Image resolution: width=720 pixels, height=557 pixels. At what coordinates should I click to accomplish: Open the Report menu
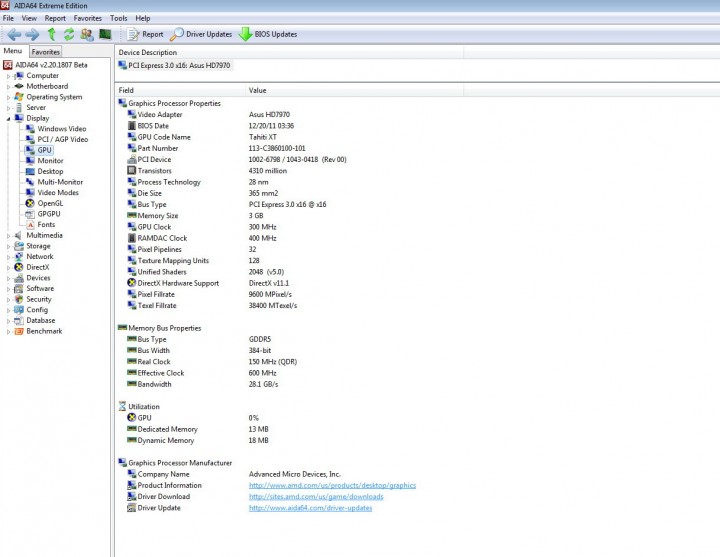coord(55,18)
